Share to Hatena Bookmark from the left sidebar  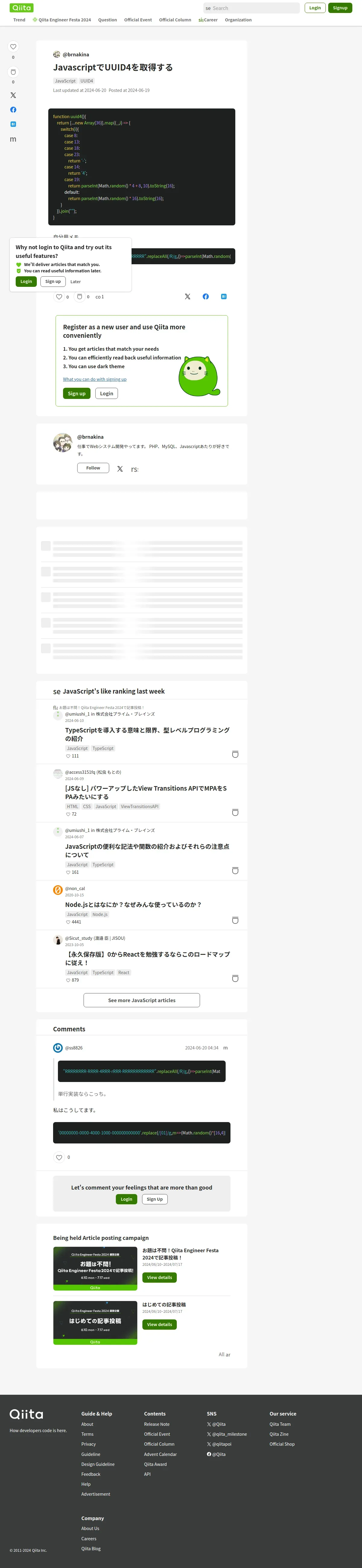(13, 124)
